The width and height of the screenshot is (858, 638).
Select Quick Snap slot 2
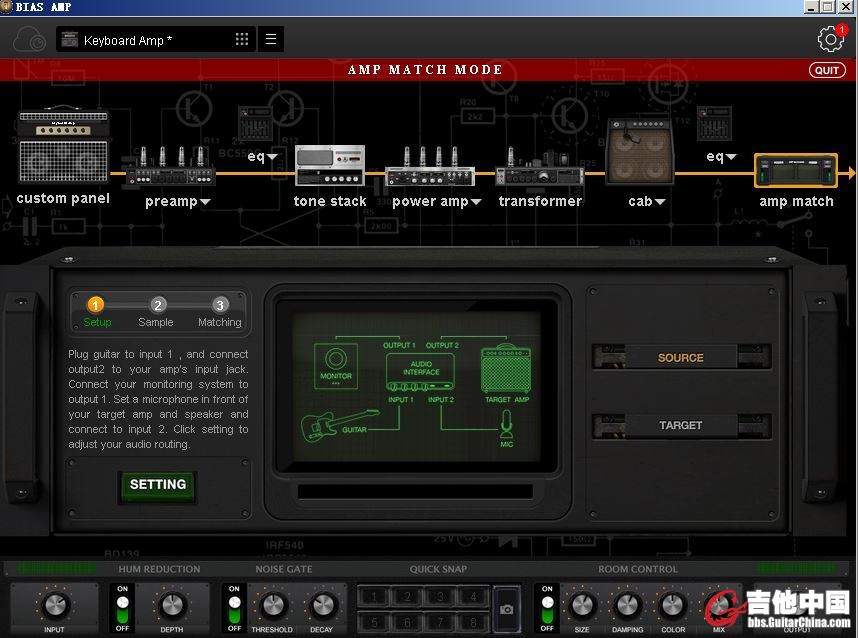[407, 596]
